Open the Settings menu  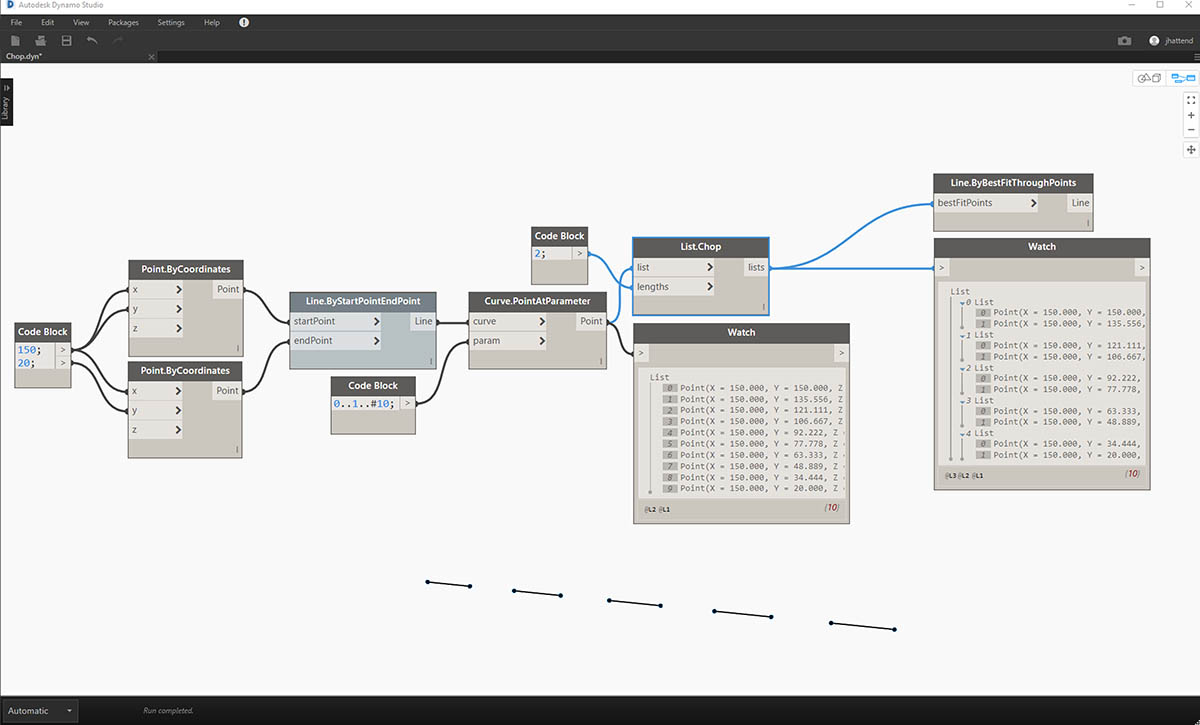(171, 22)
